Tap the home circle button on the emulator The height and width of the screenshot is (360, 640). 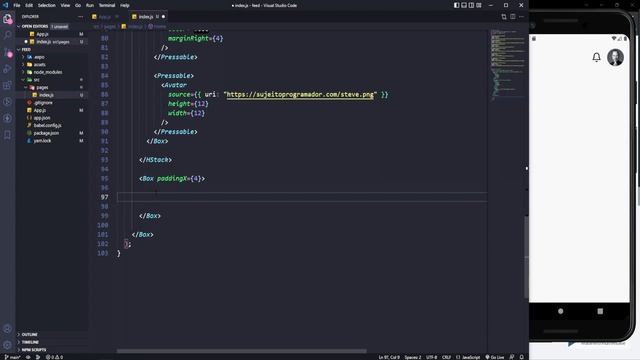click(x=560, y=311)
